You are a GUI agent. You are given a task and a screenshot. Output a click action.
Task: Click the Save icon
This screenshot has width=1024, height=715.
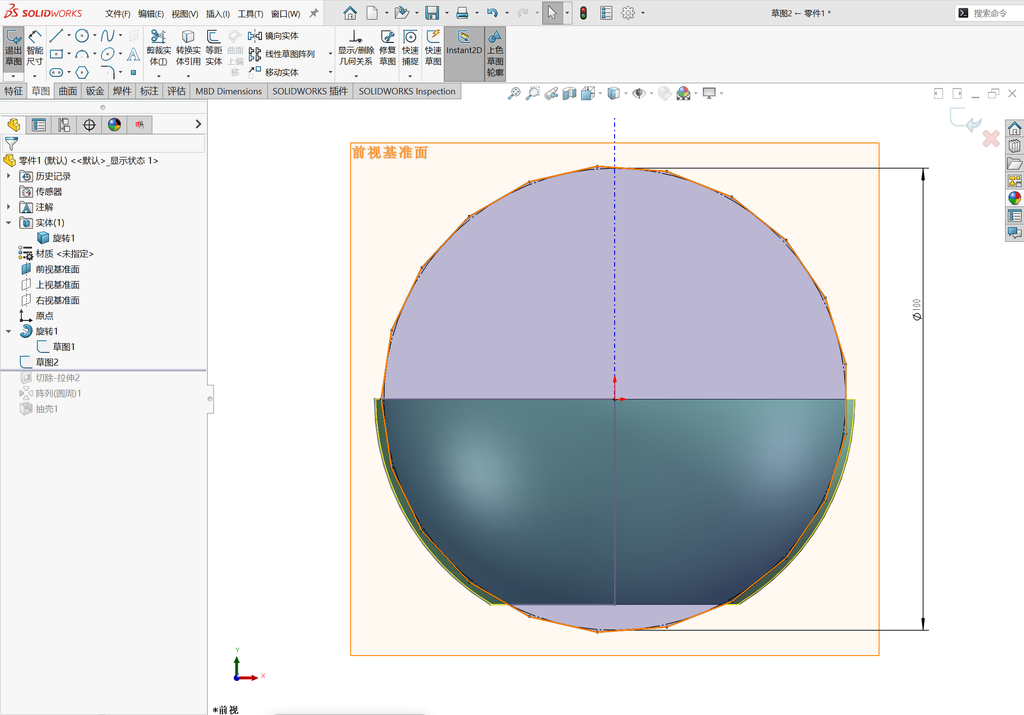(x=432, y=12)
